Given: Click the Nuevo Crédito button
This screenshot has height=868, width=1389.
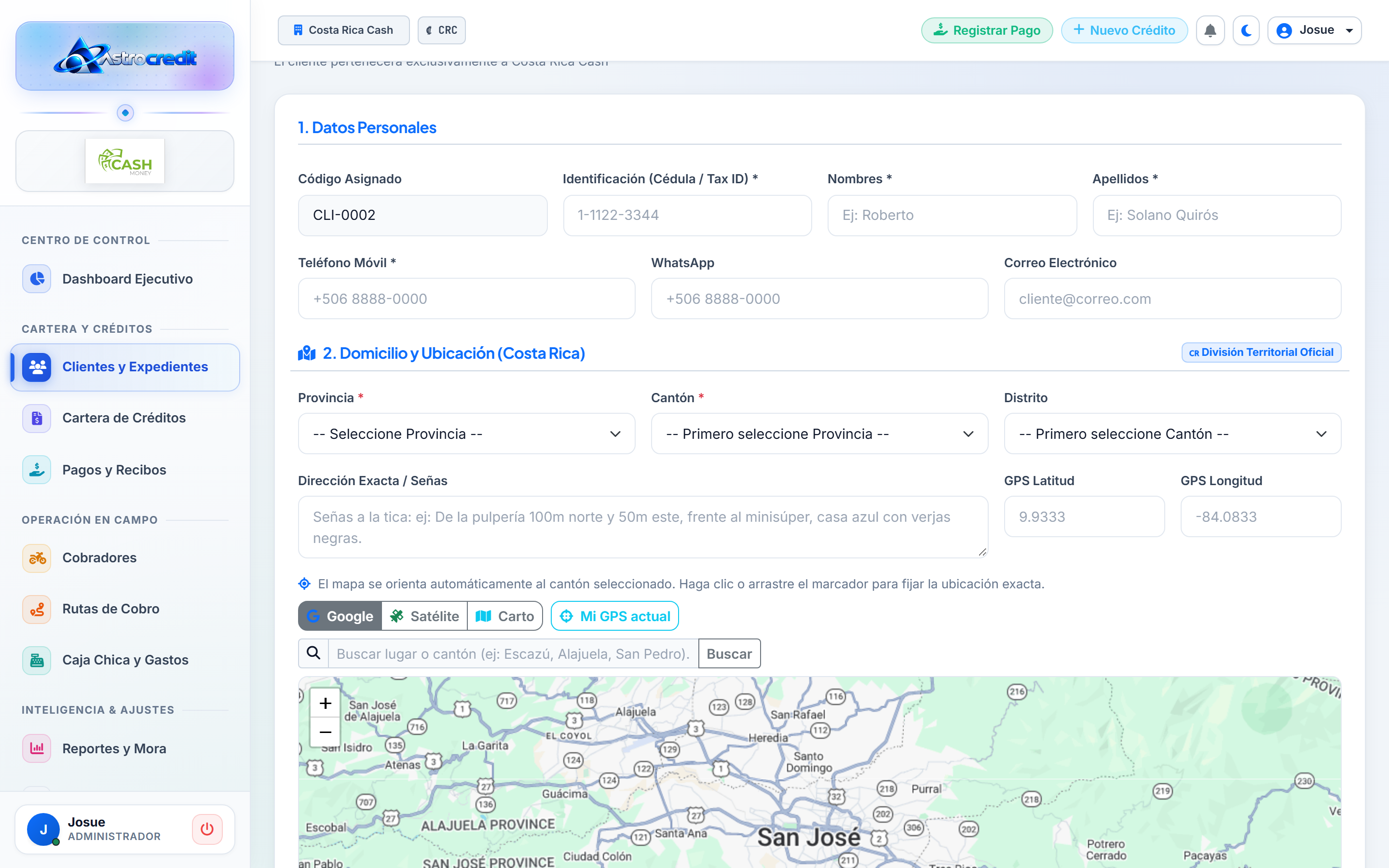Looking at the screenshot, I should [1124, 30].
